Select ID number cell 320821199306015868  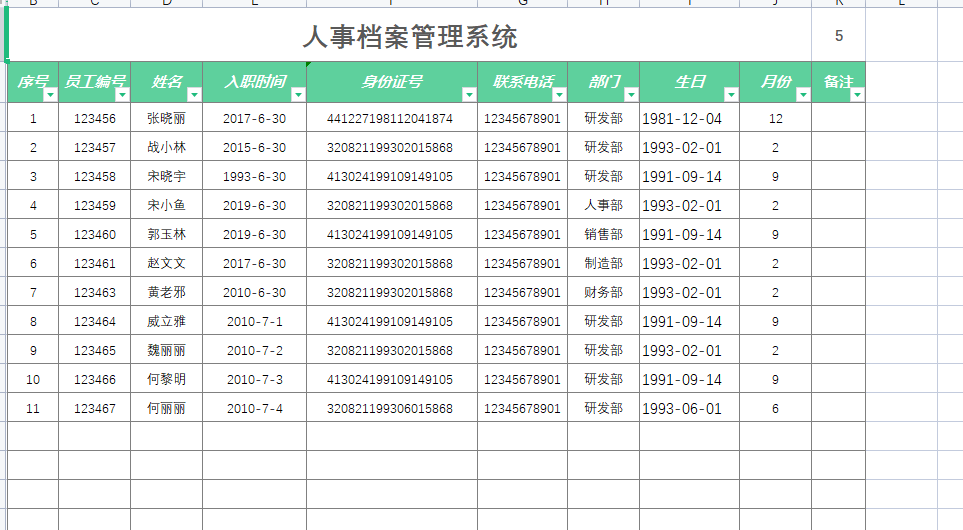tap(392, 408)
